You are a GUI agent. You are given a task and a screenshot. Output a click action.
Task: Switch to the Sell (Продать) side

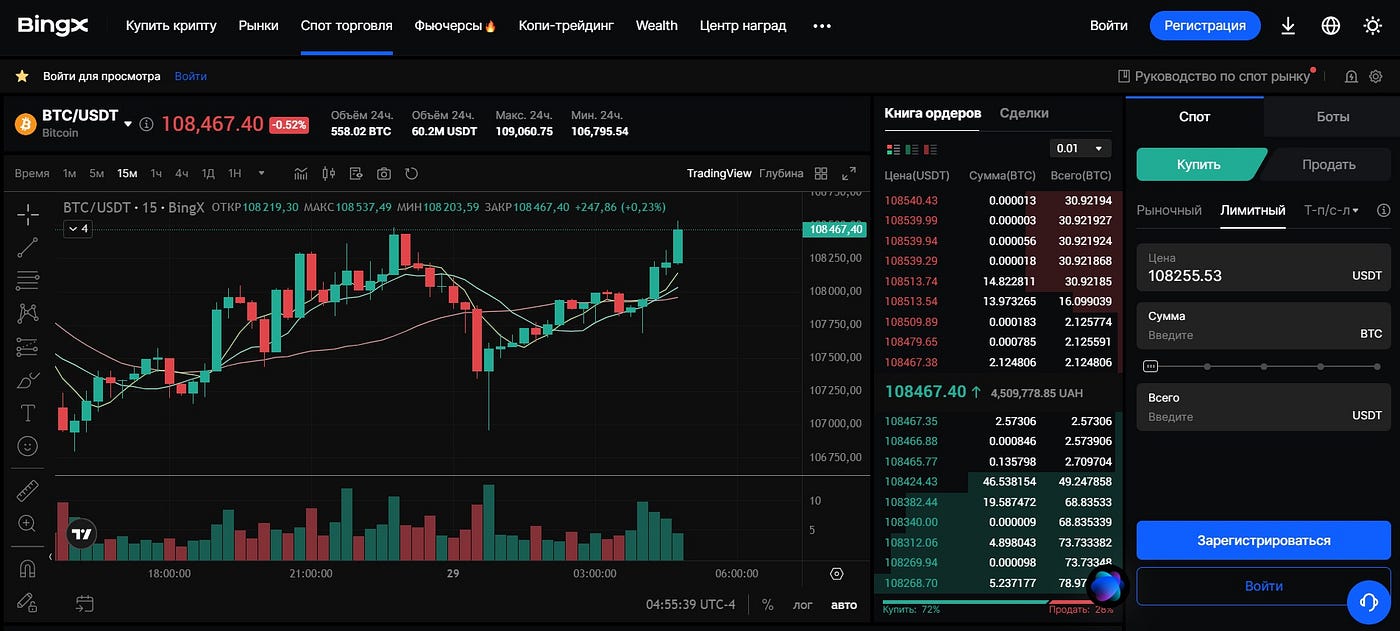[x=1328, y=164]
